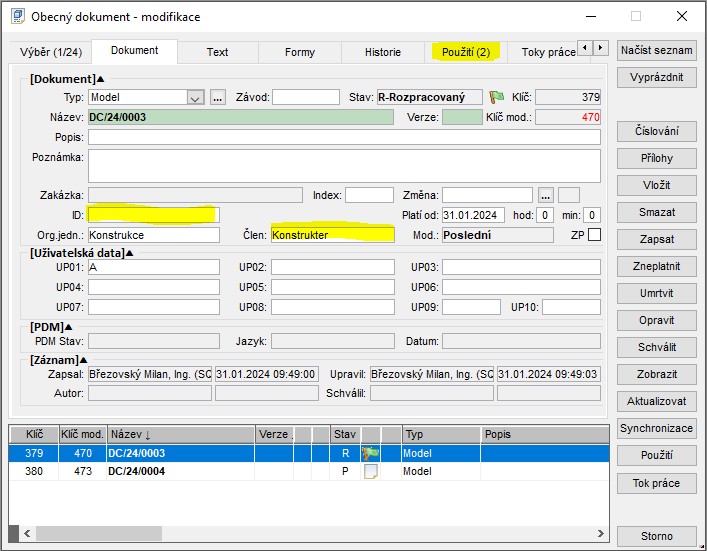Screen dimensions: 707x551
Task: Toggle the ZP checkbox
Action: [594, 235]
